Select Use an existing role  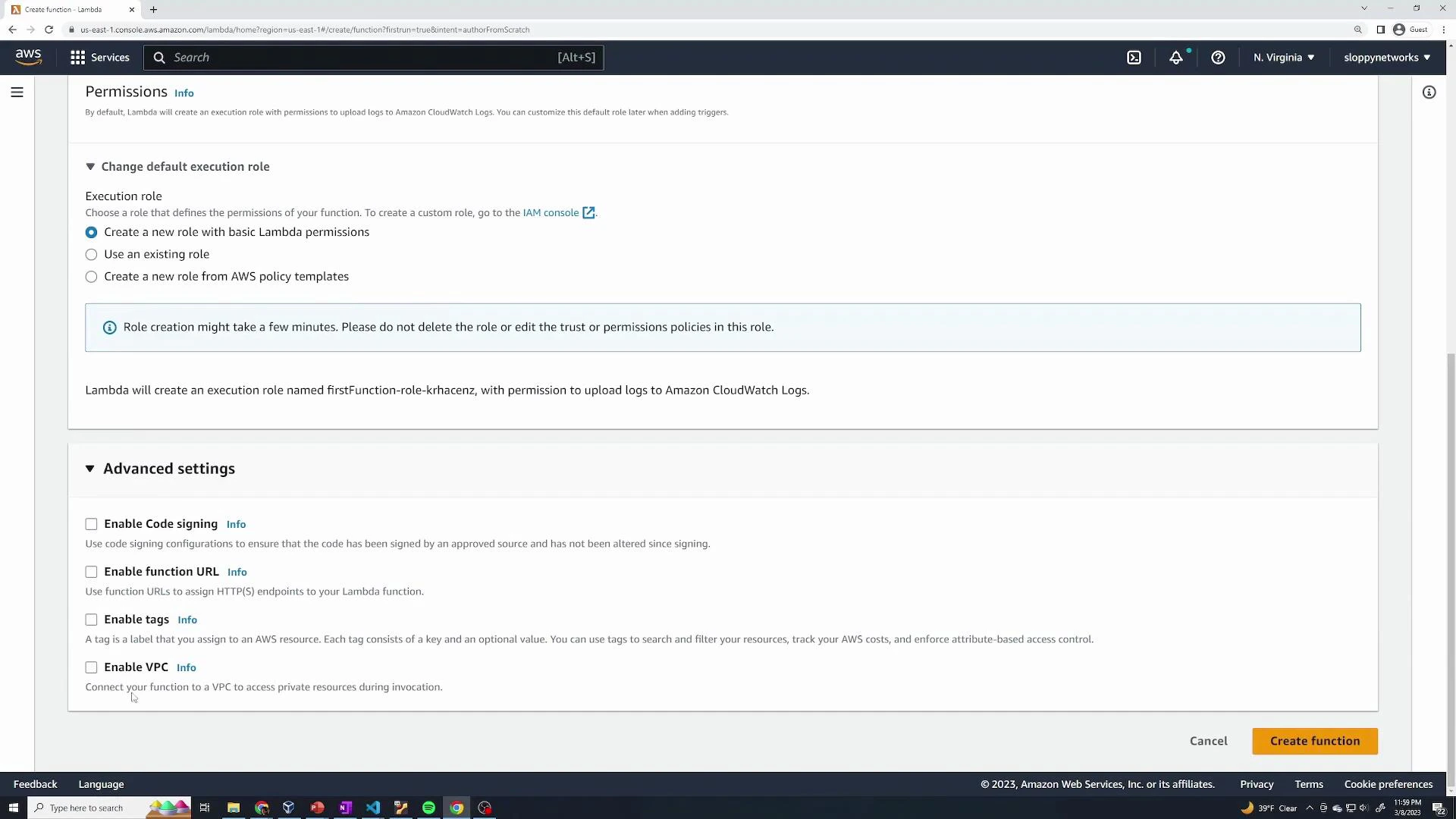tap(91, 254)
